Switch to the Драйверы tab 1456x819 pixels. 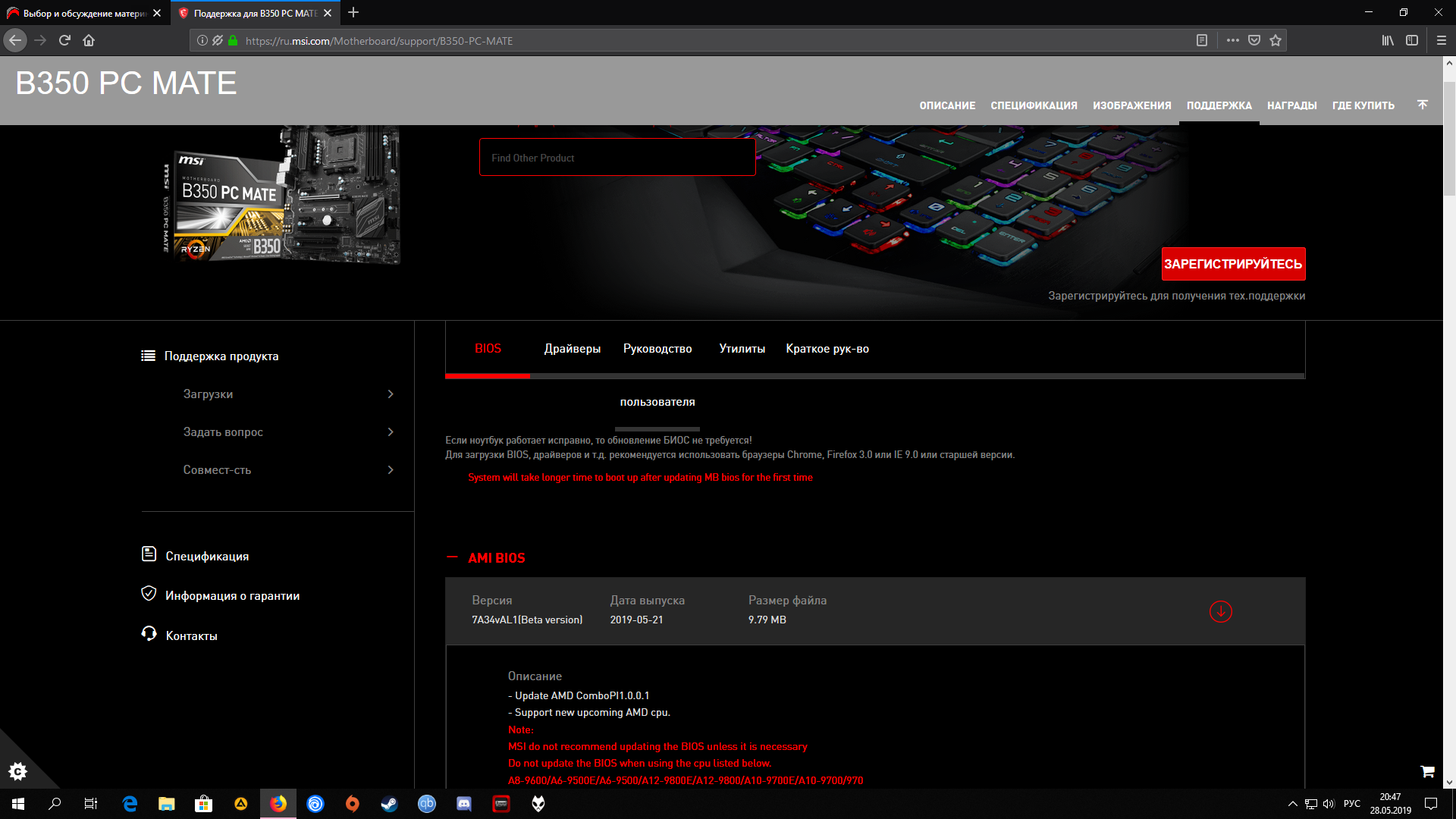(572, 349)
